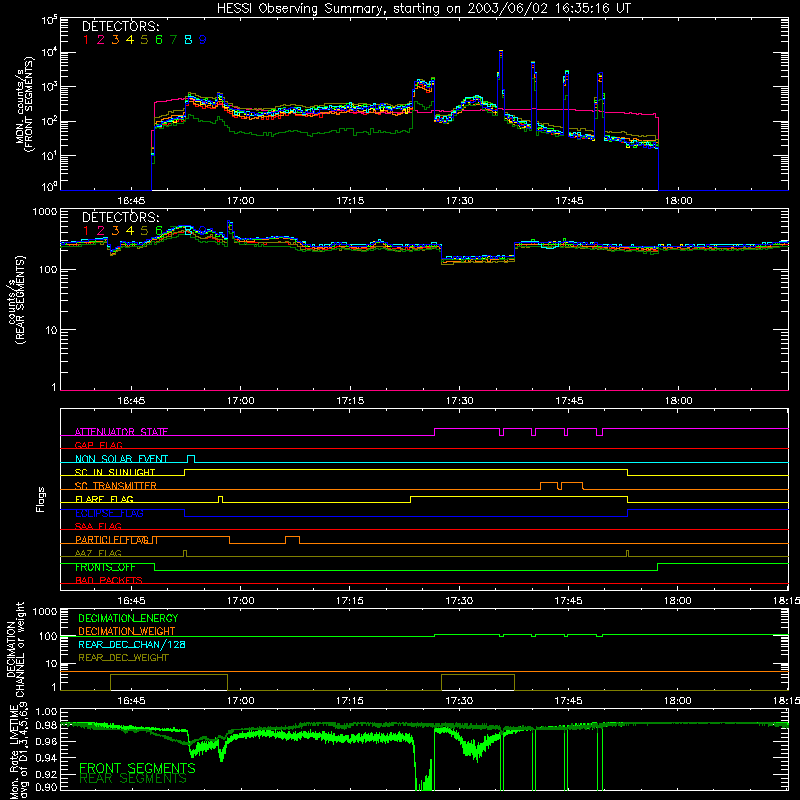Click the 17:15 time label under rear segments plot
Viewport: 800px width, 800px height.
pyautogui.click(x=350, y=401)
